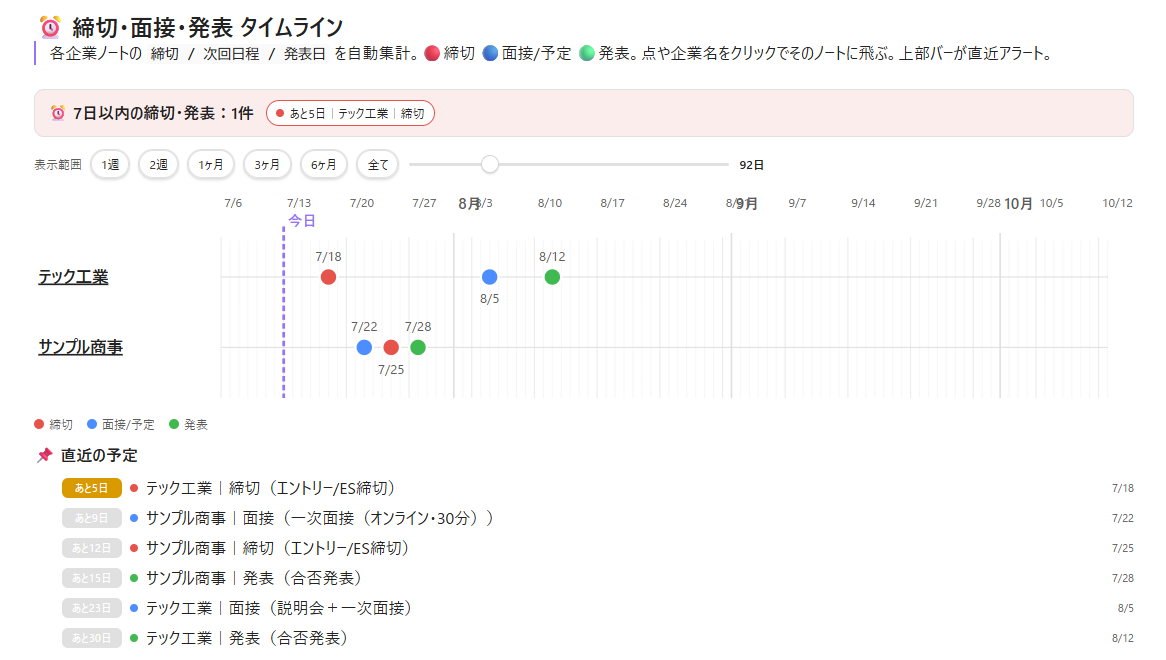Click the 7日以内の締切・発表：1件 alert text
Image resolution: width=1166 pixels, height=660 pixels.
[x=163, y=113]
